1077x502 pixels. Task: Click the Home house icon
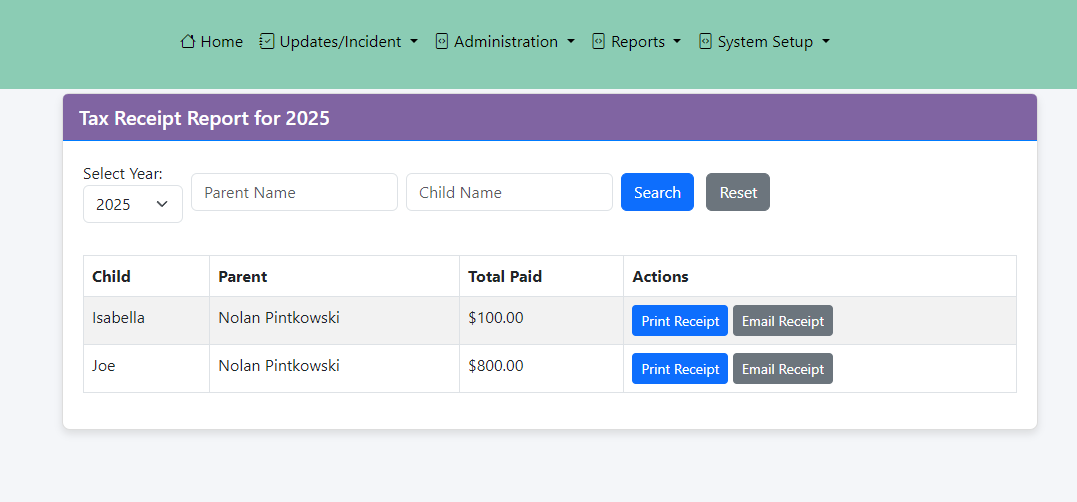(x=188, y=41)
